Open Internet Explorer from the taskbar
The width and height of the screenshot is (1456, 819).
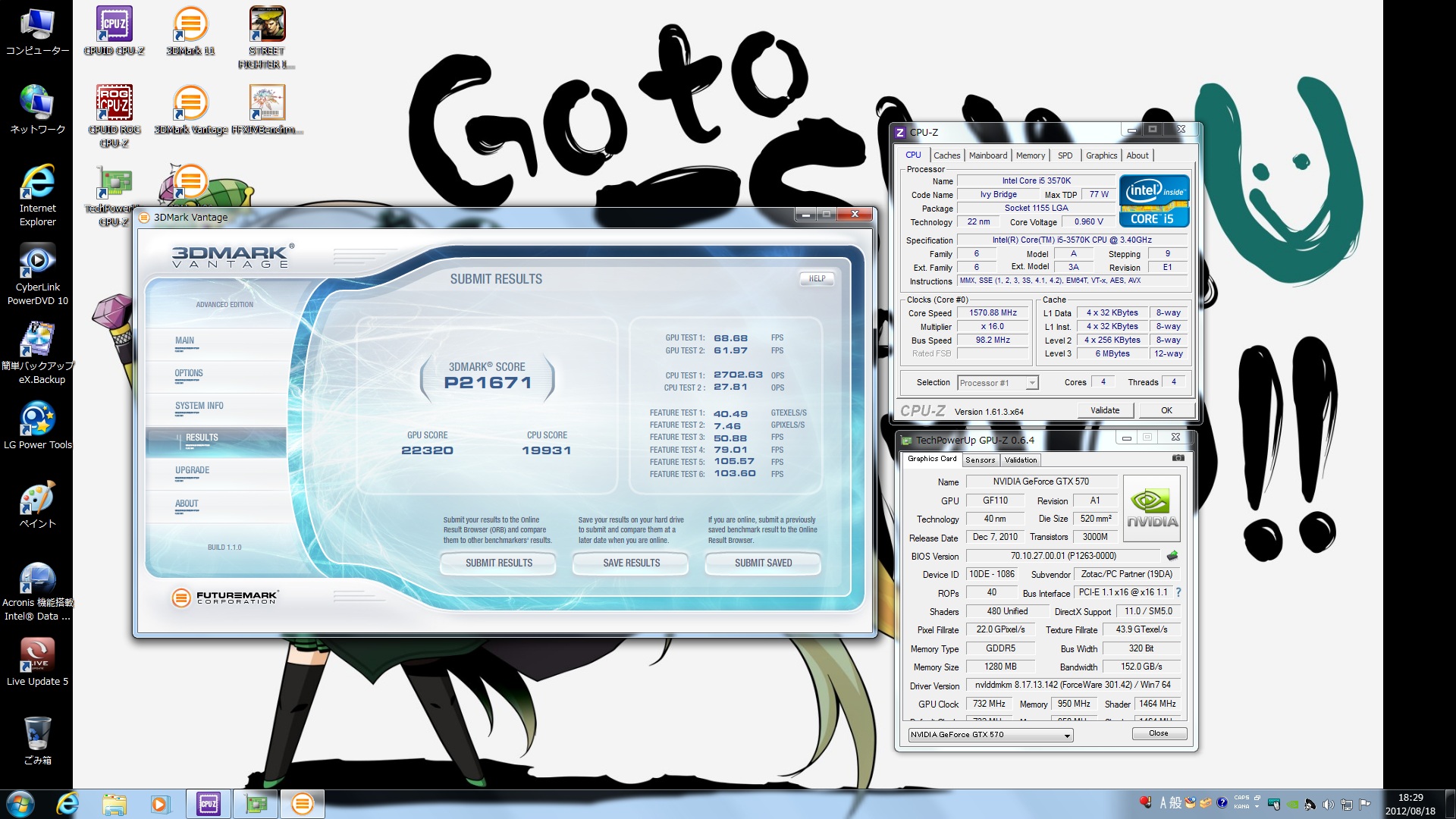pyautogui.click(x=67, y=804)
